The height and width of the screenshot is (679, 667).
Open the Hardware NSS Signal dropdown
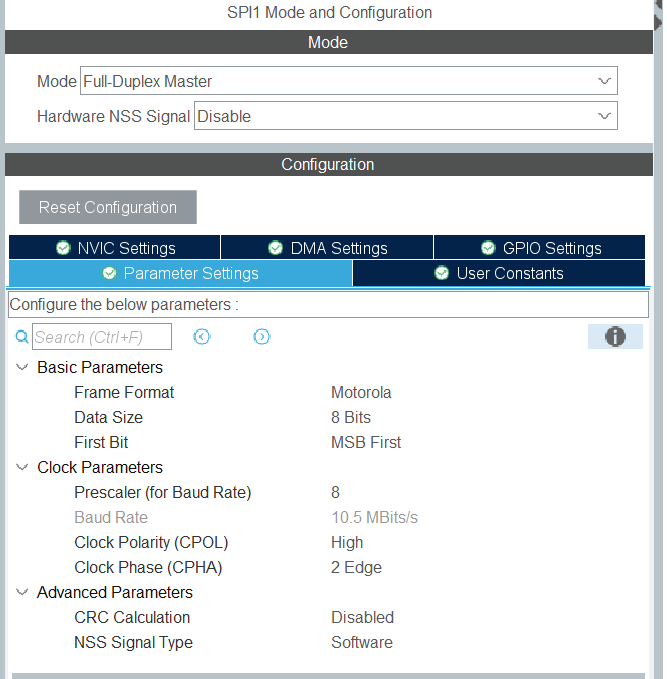[405, 116]
